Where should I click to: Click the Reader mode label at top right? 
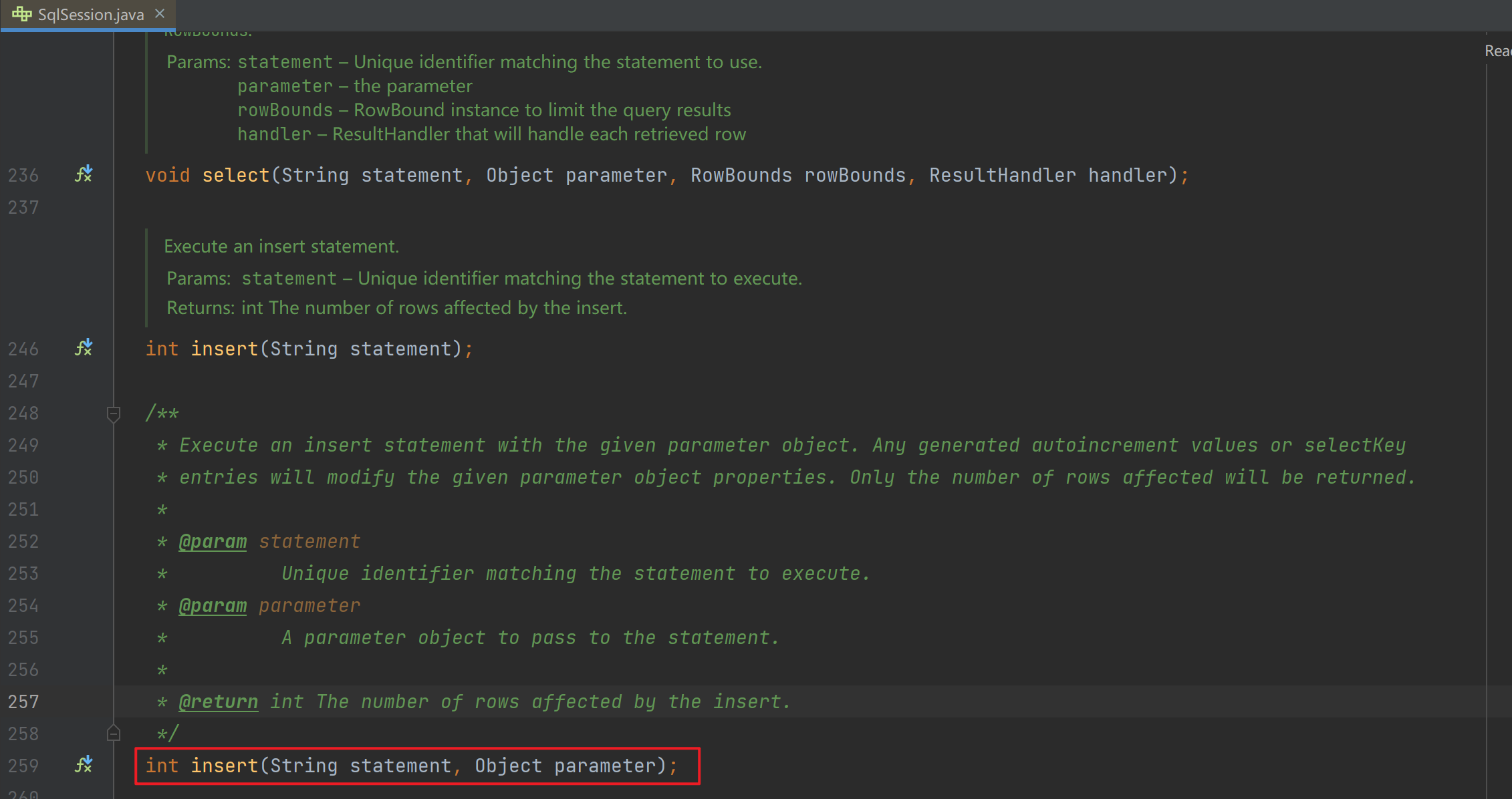1498,51
